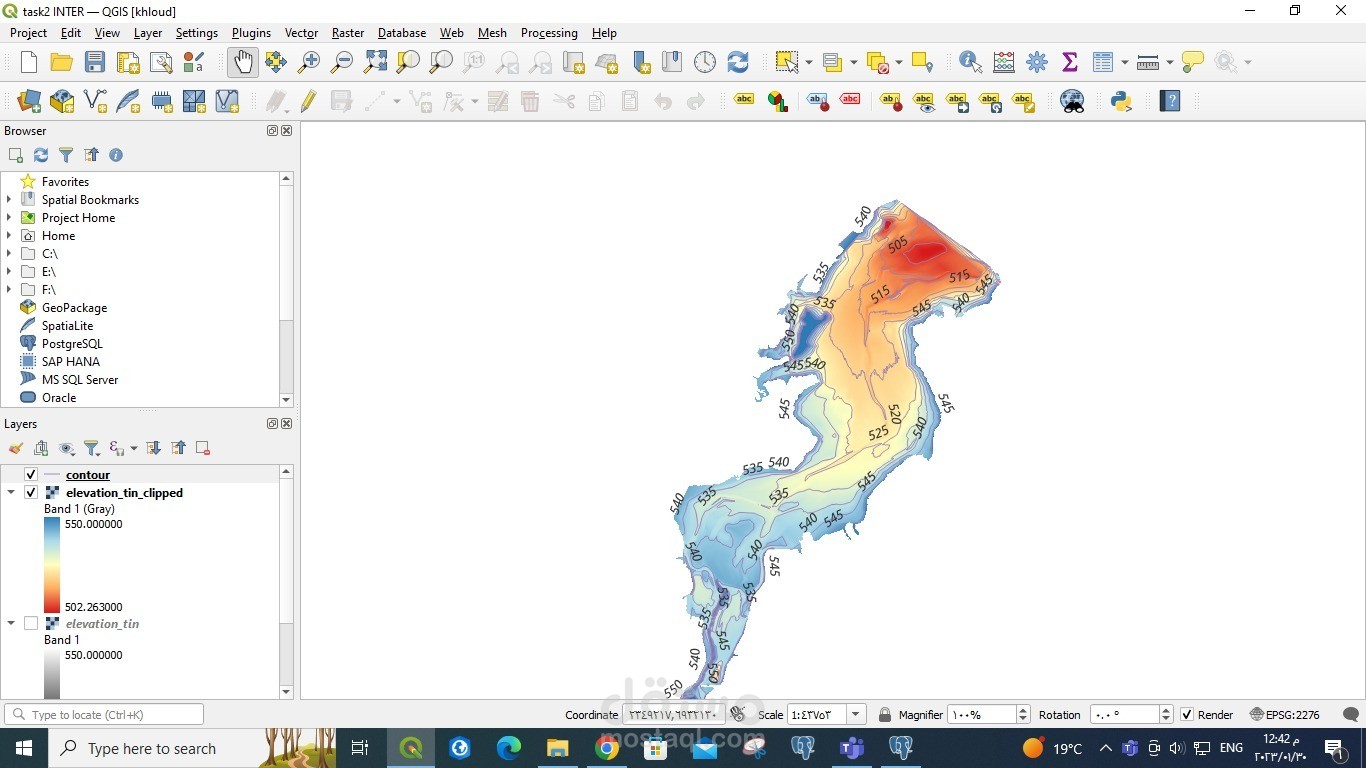
Task: Select the Pan Map tool
Action: click(242, 61)
